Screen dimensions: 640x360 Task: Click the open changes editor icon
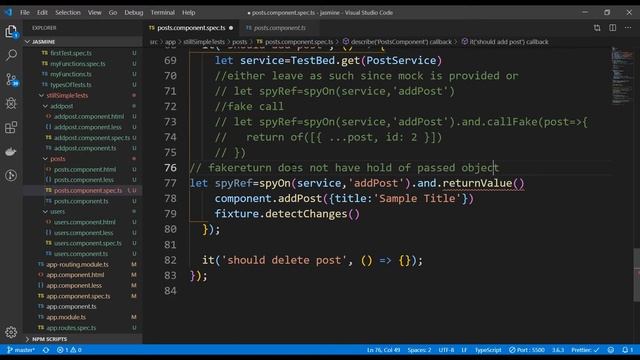[597, 28]
